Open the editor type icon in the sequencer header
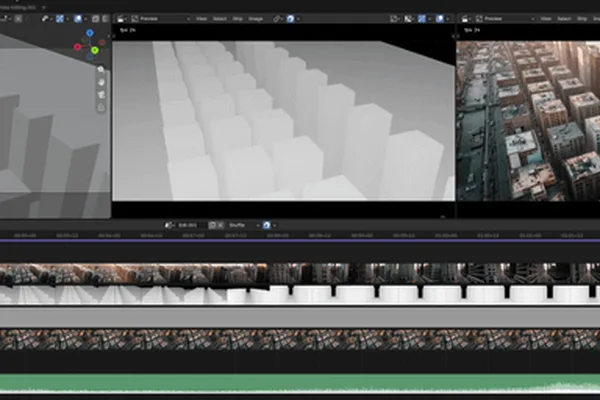The width and height of the screenshot is (600, 400). (169, 225)
